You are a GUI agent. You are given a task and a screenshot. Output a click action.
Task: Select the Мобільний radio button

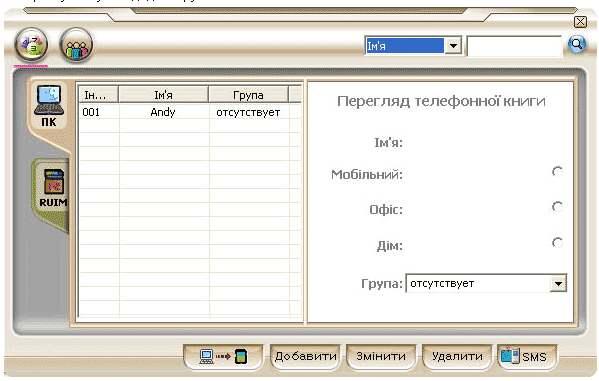557,172
